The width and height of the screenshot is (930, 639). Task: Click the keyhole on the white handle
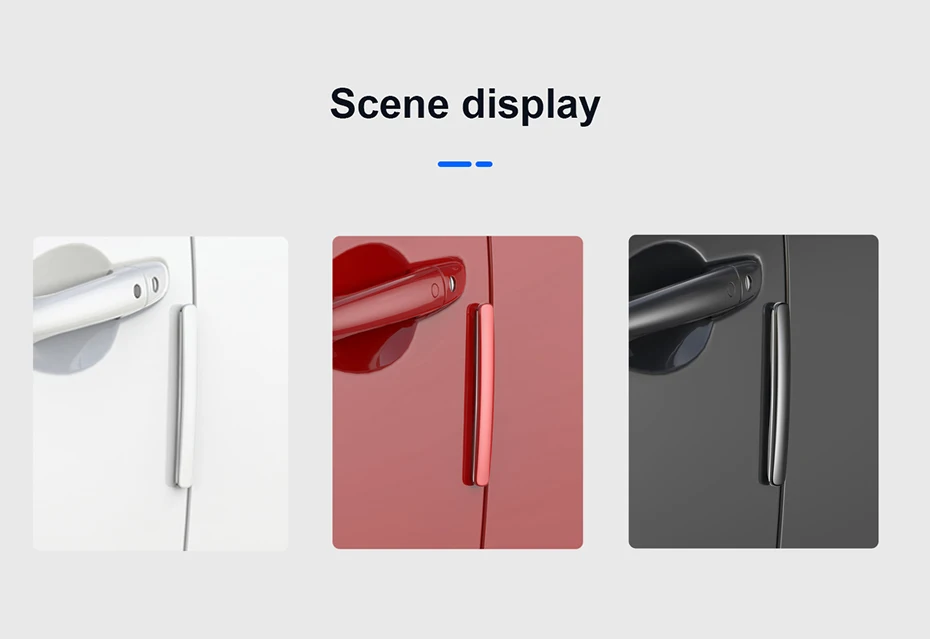(x=155, y=284)
